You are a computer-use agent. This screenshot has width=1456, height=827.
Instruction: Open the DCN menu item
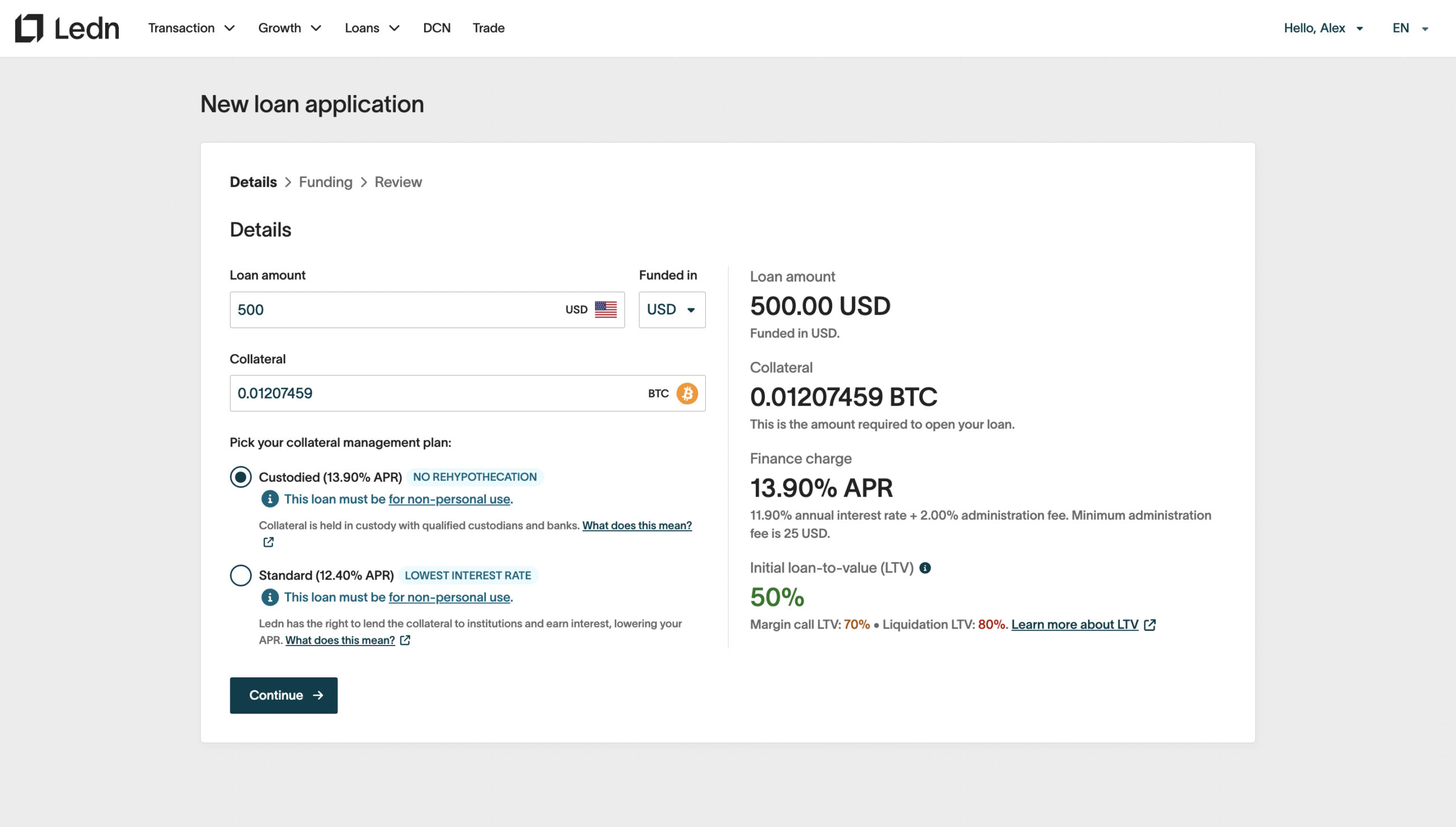[436, 28]
